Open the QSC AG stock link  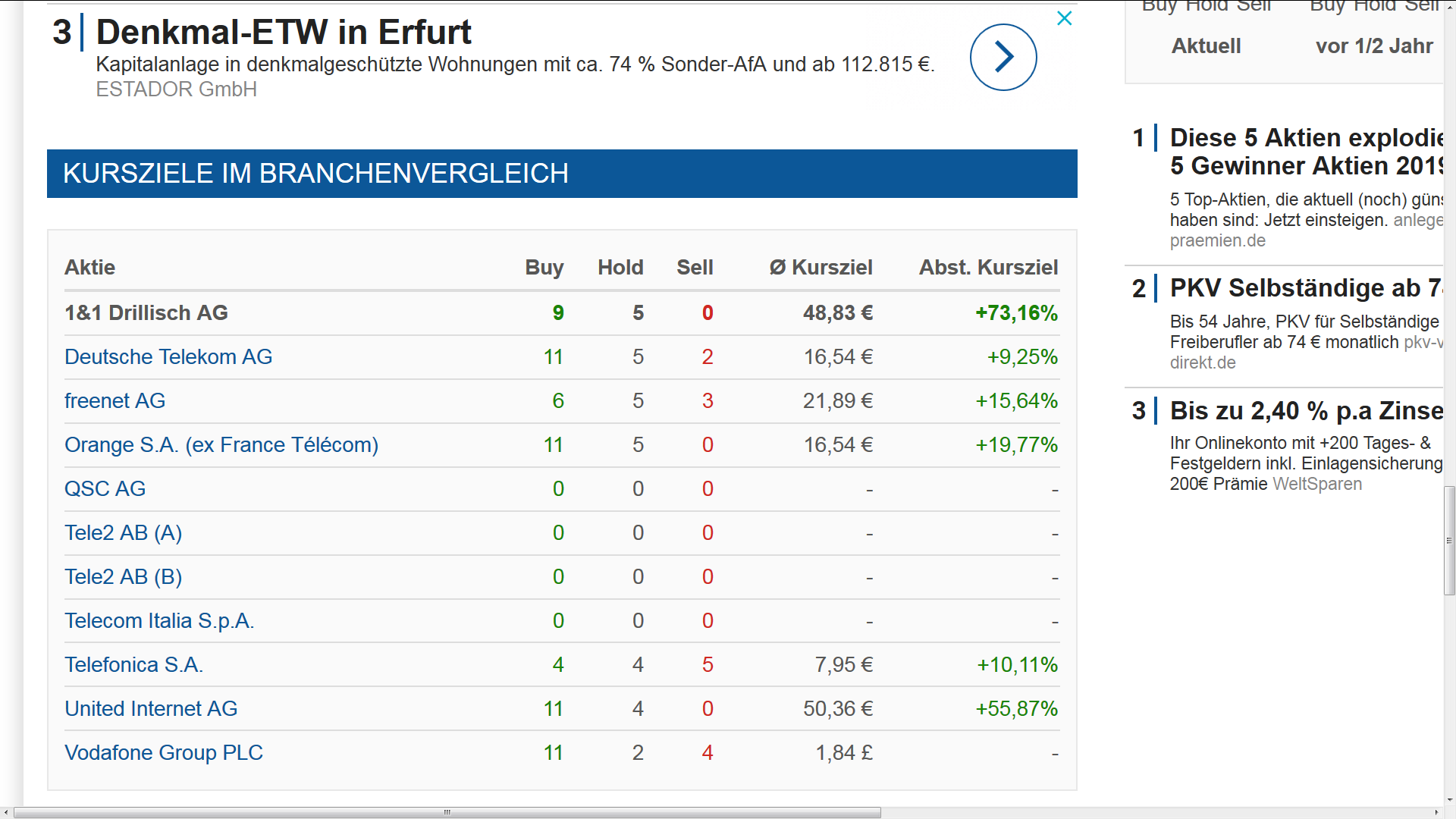coord(105,489)
